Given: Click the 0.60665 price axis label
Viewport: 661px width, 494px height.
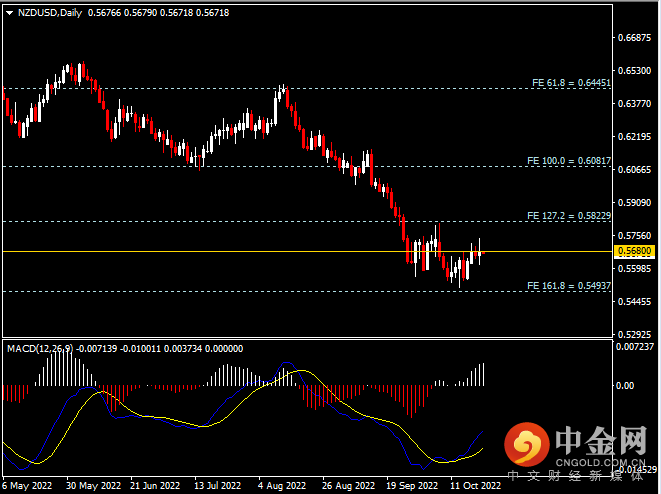Looking at the screenshot, I should [x=634, y=169].
